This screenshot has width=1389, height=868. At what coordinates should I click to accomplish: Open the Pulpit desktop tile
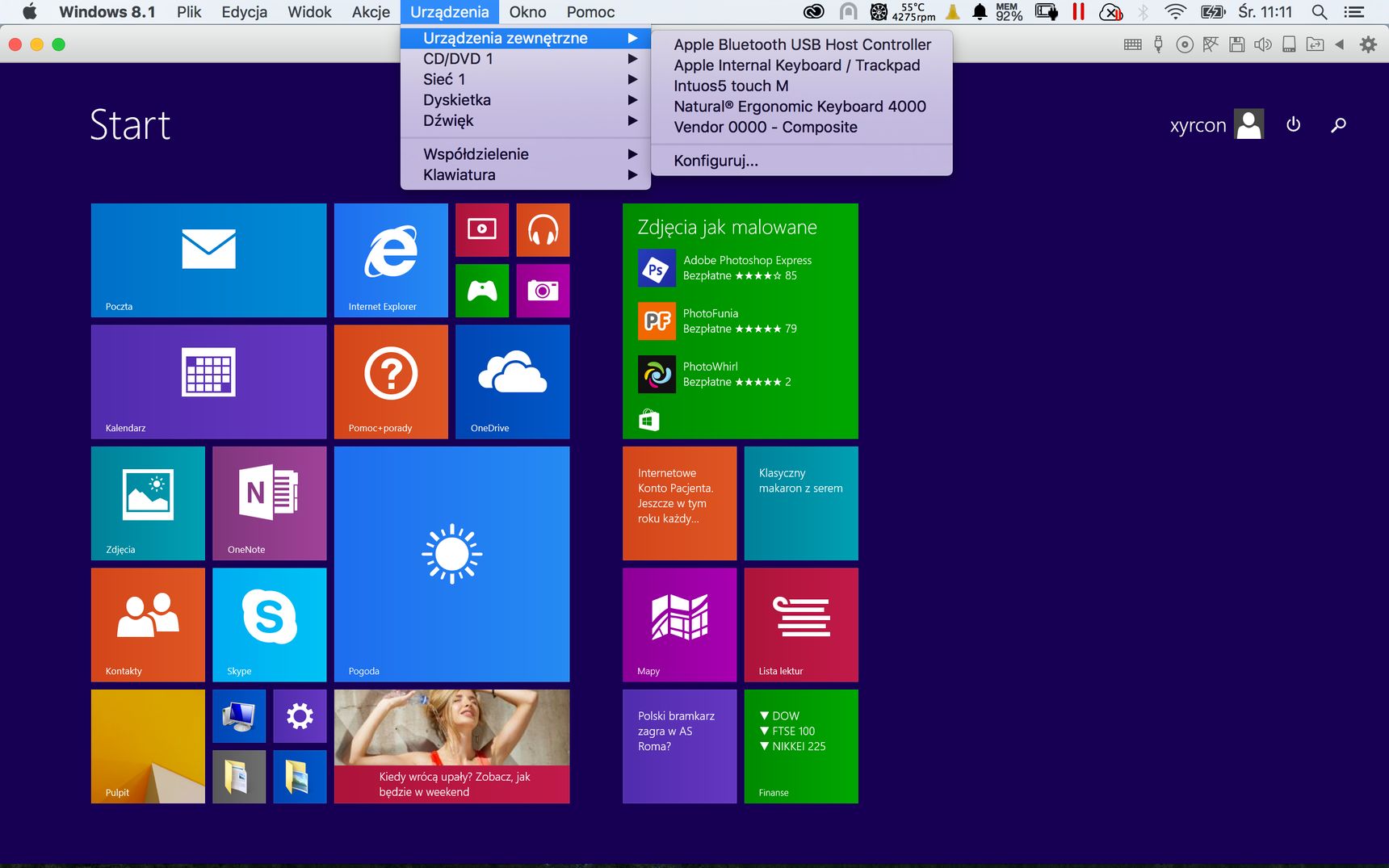(148, 746)
